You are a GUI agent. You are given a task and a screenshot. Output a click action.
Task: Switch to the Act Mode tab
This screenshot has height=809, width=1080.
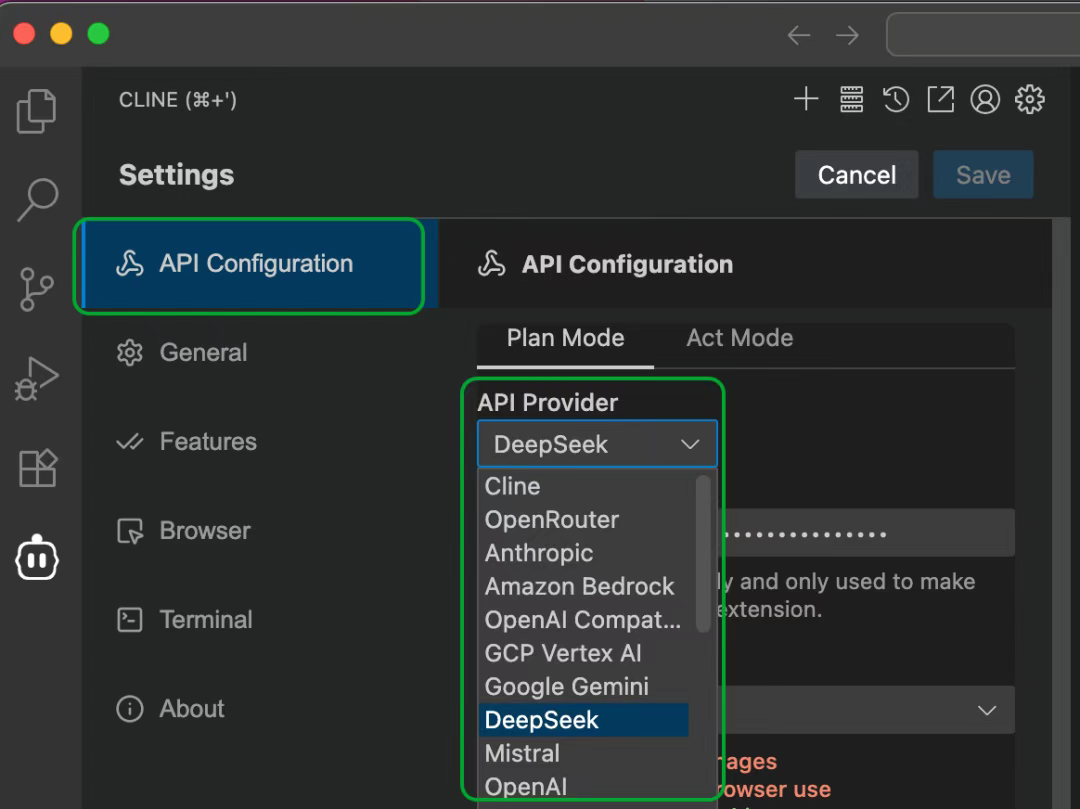tap(739, 338)
